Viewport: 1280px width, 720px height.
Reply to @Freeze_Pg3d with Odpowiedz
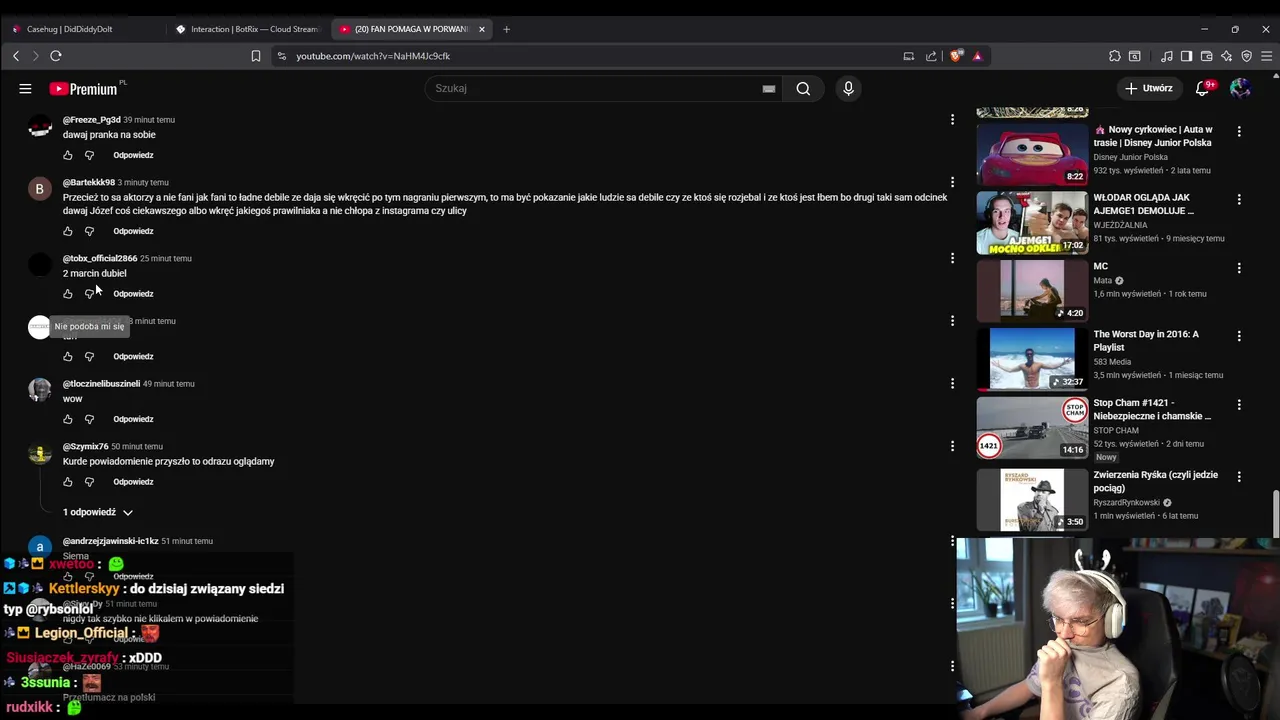click(133, 156)
